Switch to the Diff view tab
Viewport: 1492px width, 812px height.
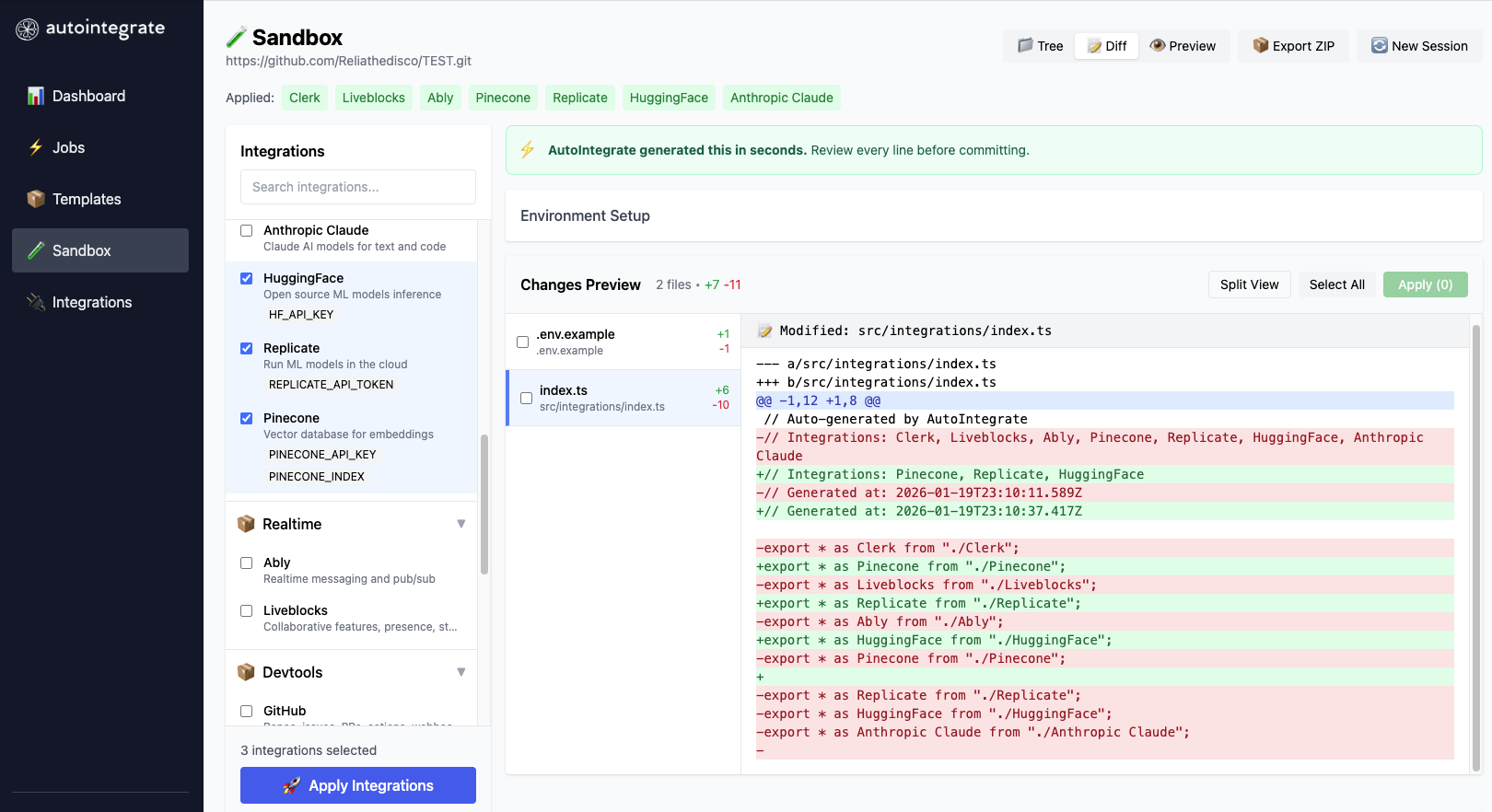pyautogui.click(x=1106, y=46)
